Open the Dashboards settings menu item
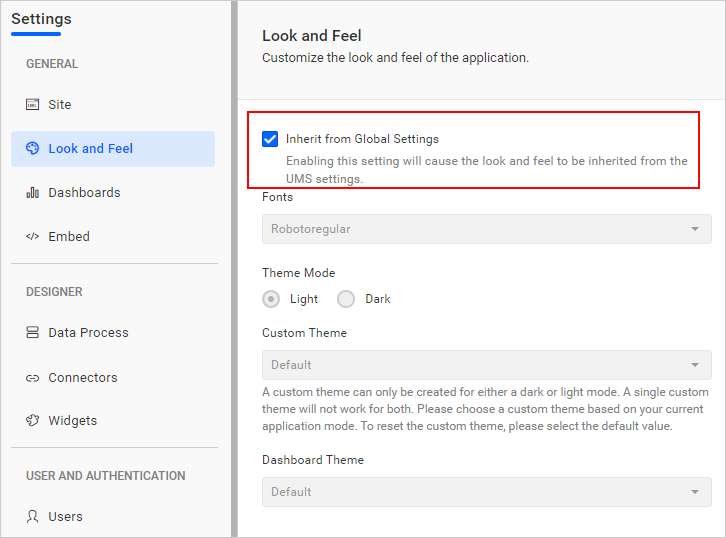The height and width of the screenshot is (538, 726). pyautogui.click(x=84, y=193)
